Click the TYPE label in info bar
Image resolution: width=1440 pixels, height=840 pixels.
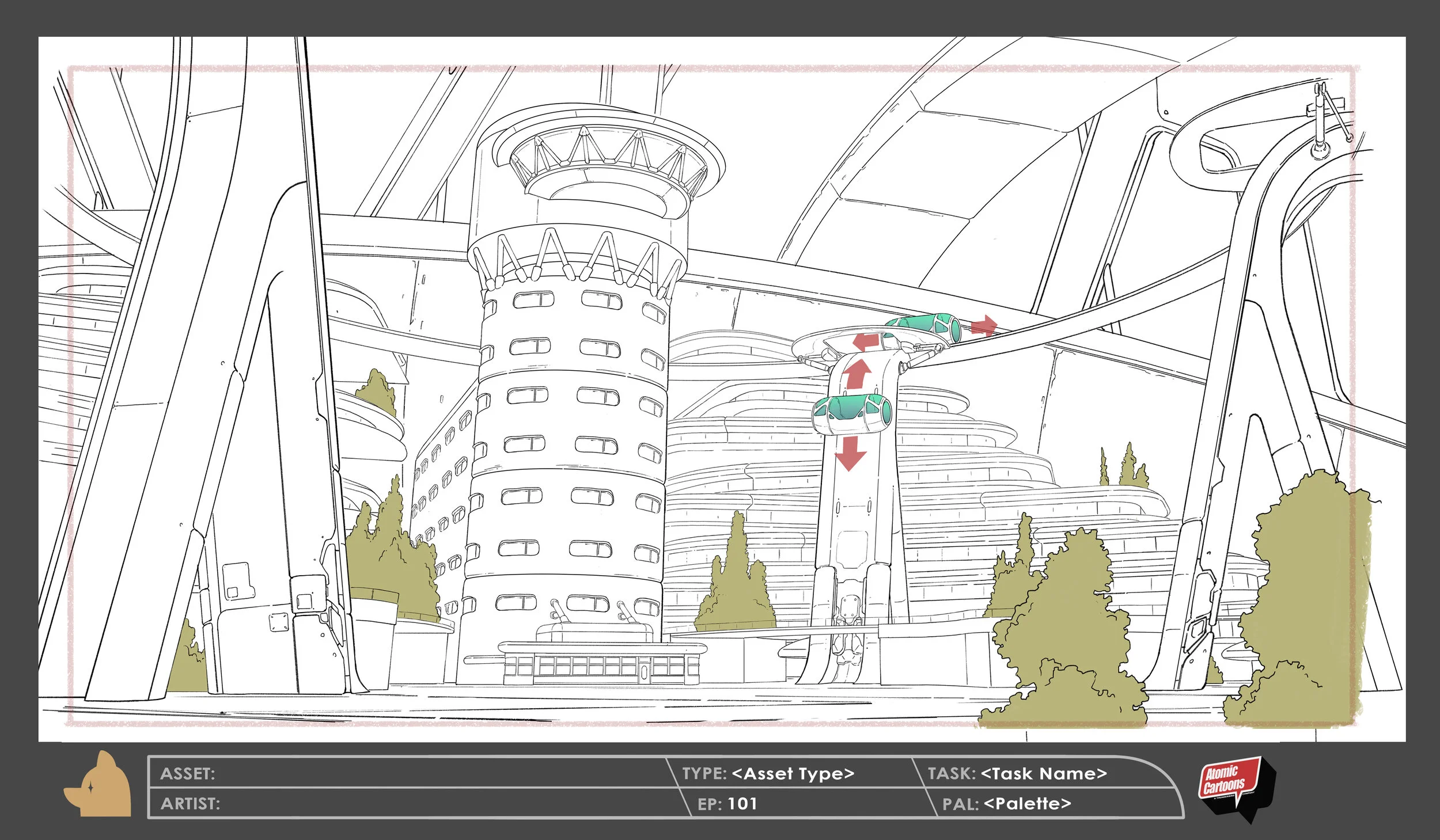point(704,773)
